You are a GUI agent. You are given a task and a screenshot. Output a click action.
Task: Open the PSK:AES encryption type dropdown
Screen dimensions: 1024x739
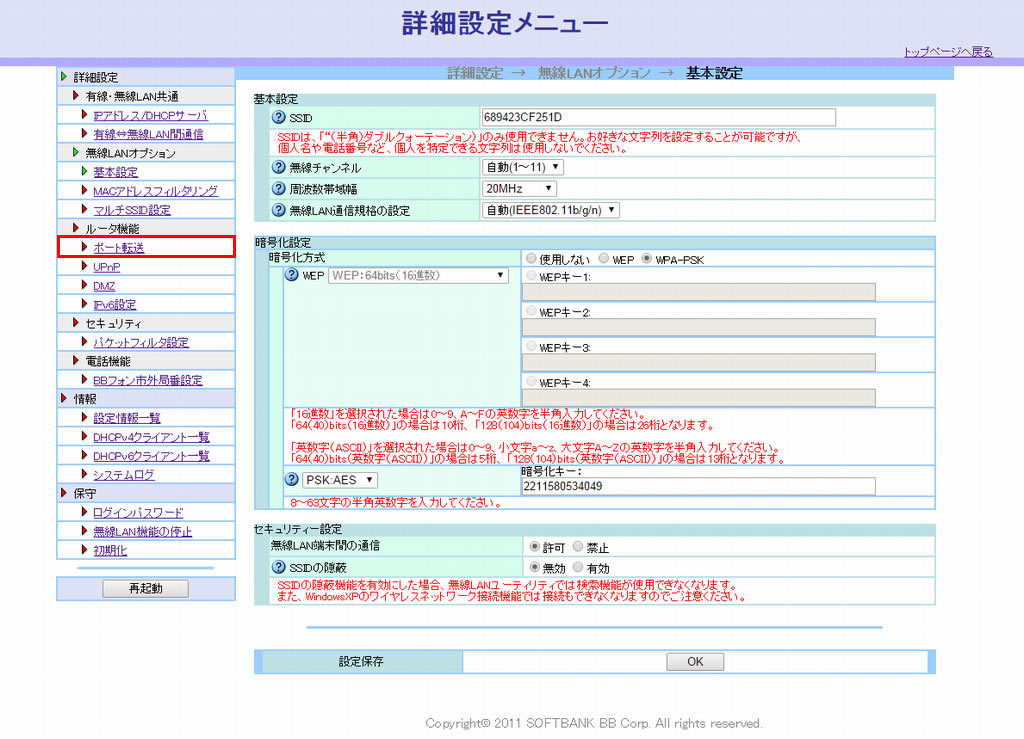click(x=341, y=481)
